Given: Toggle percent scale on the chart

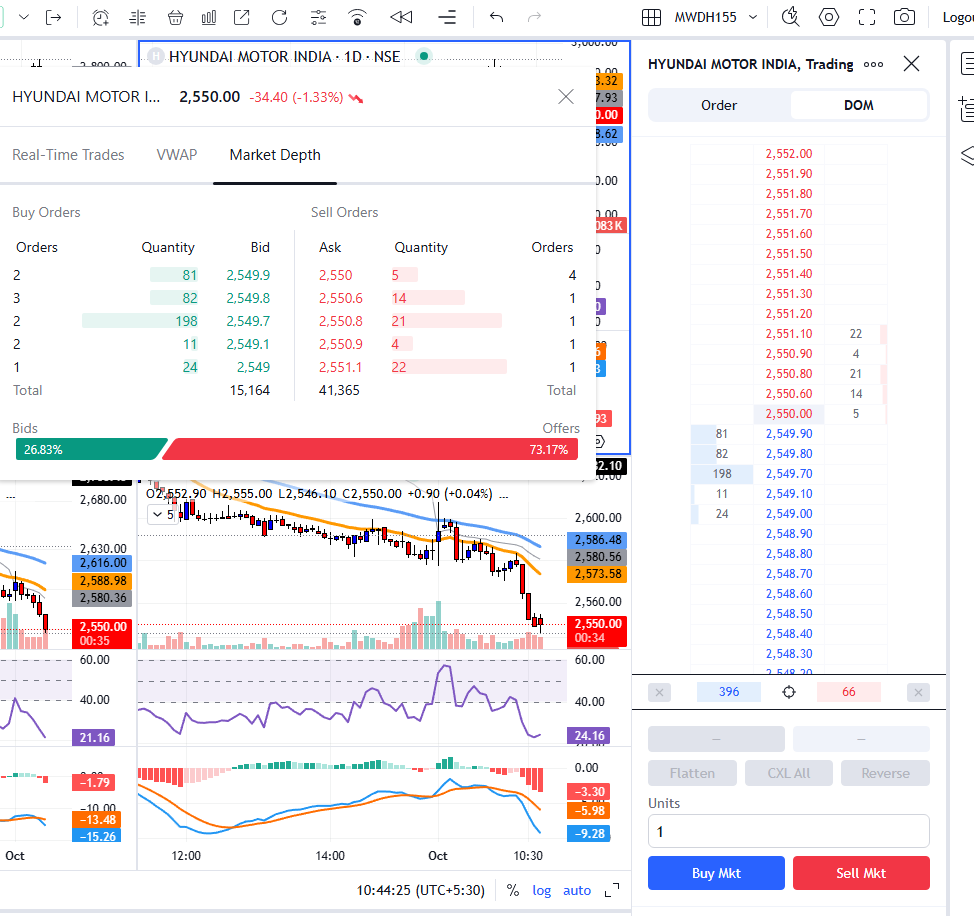Looking at the screenshot, I should coord(513,890).
